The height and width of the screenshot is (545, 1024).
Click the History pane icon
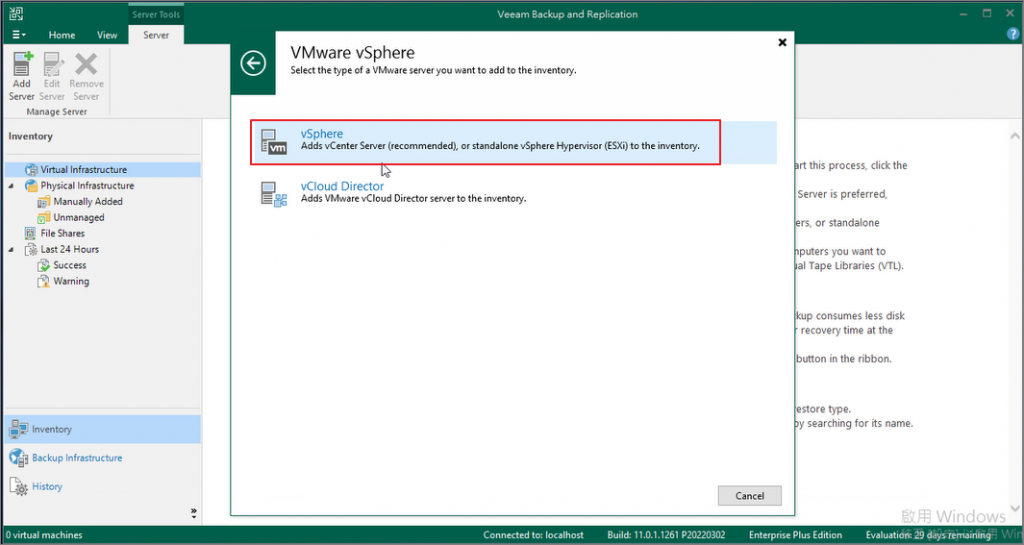pos(18,486)
